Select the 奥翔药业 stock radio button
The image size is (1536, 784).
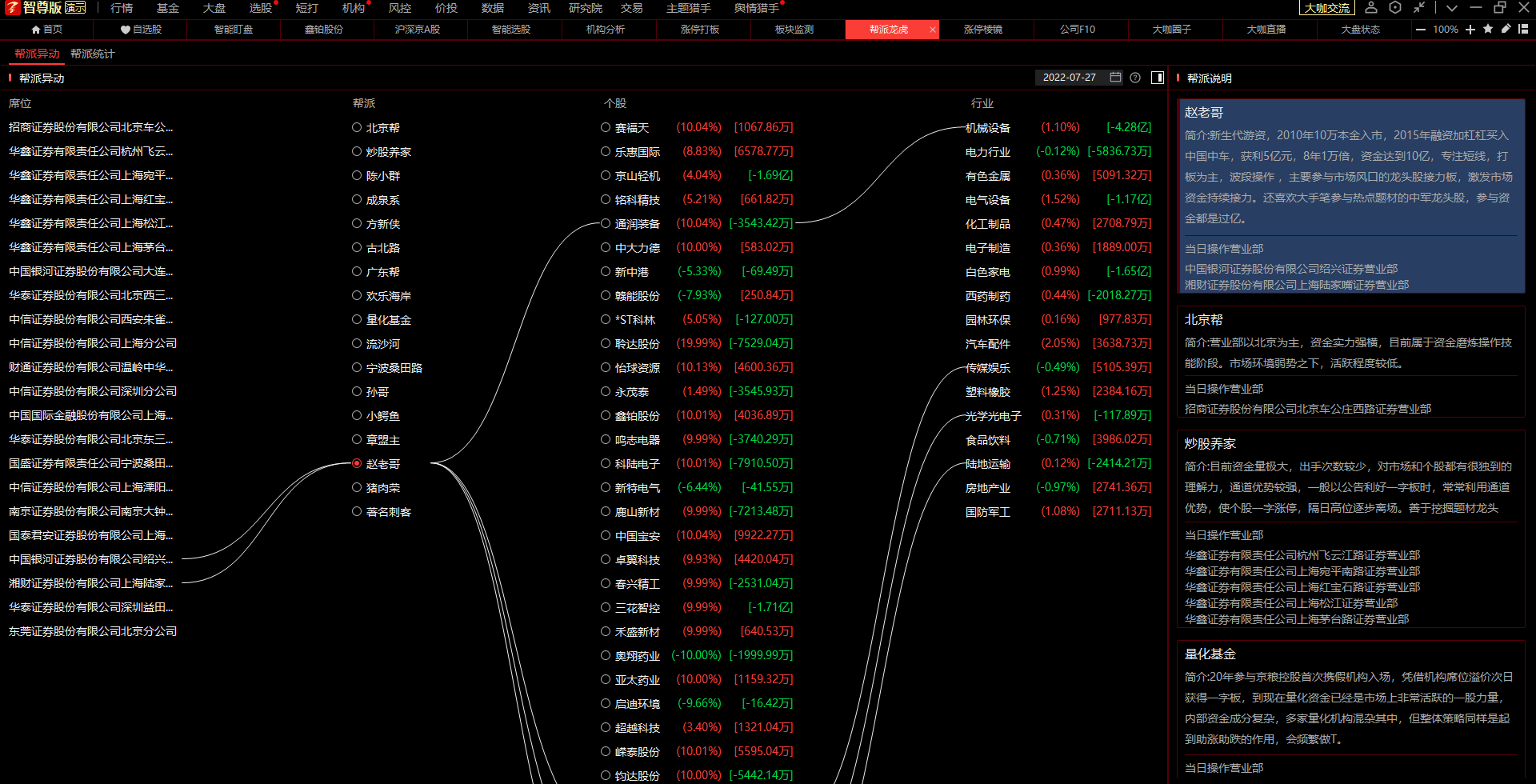pos(606,655)
